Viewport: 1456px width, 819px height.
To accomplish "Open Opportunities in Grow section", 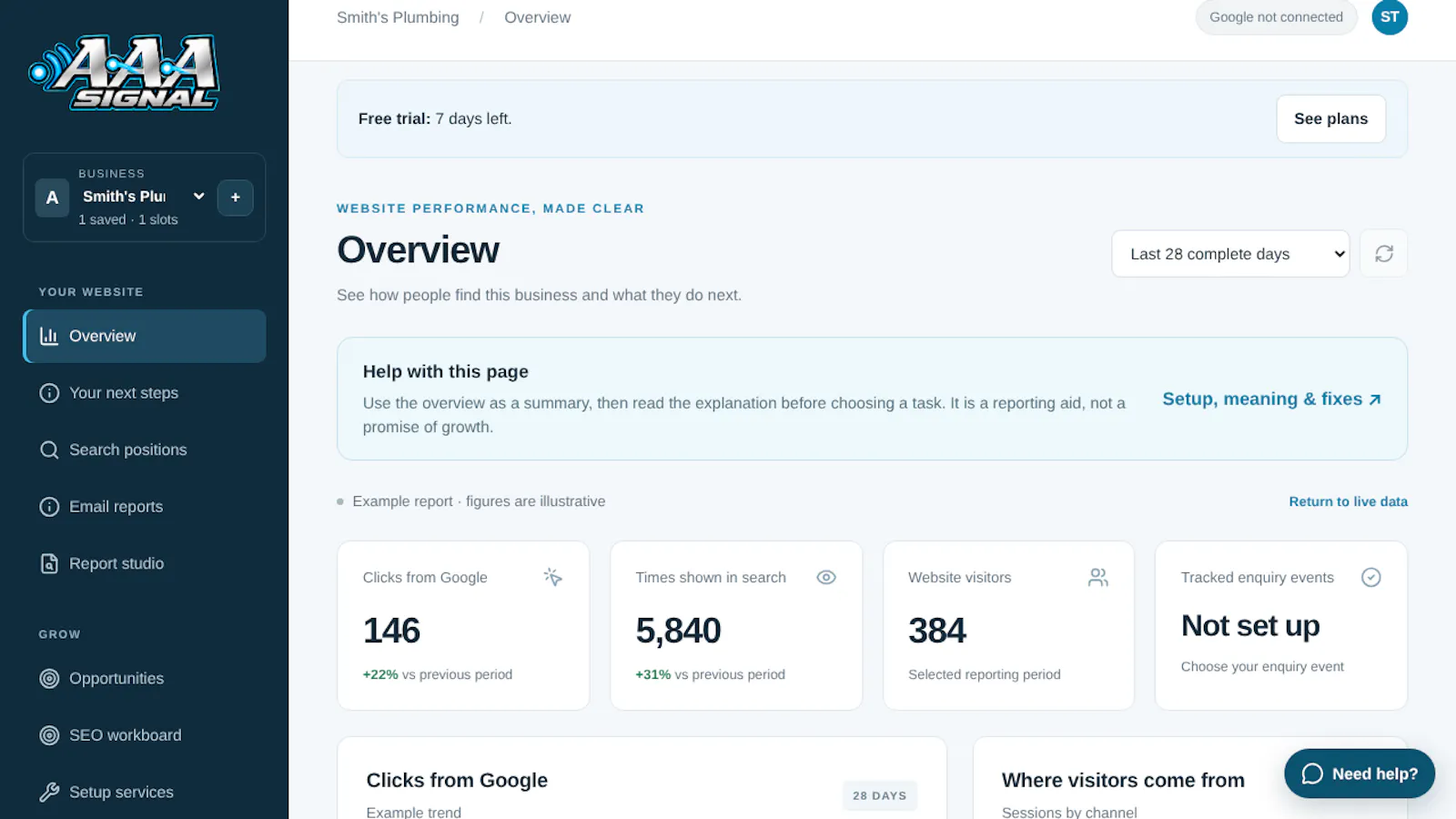I will coord(145,678).
